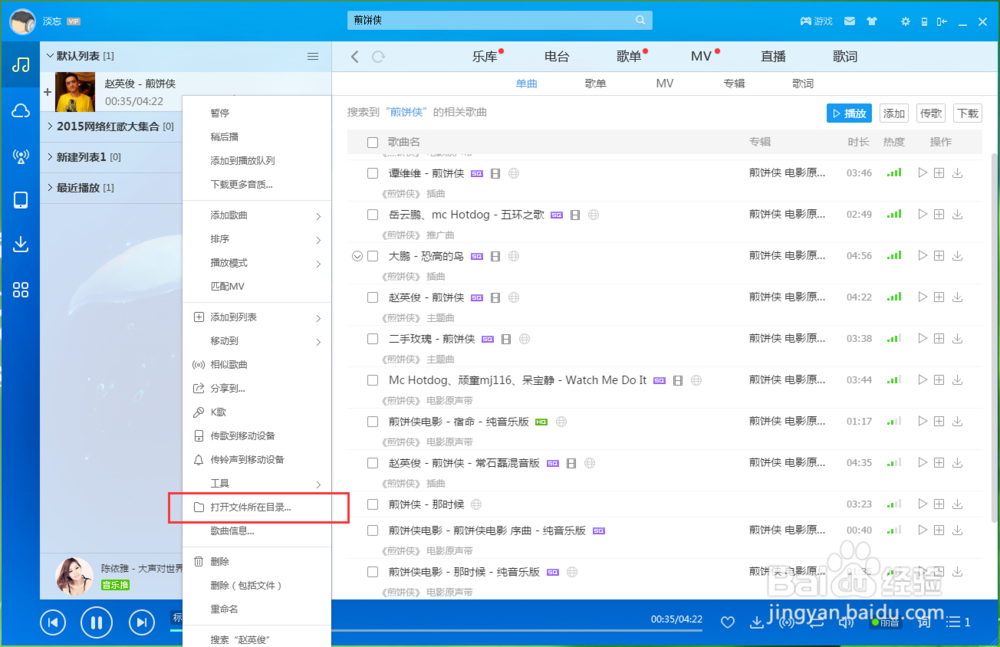1000x647 pixels.
Task: Expand the 2015网络红歌大集合 playlist
Action: [x=50, y=126]
